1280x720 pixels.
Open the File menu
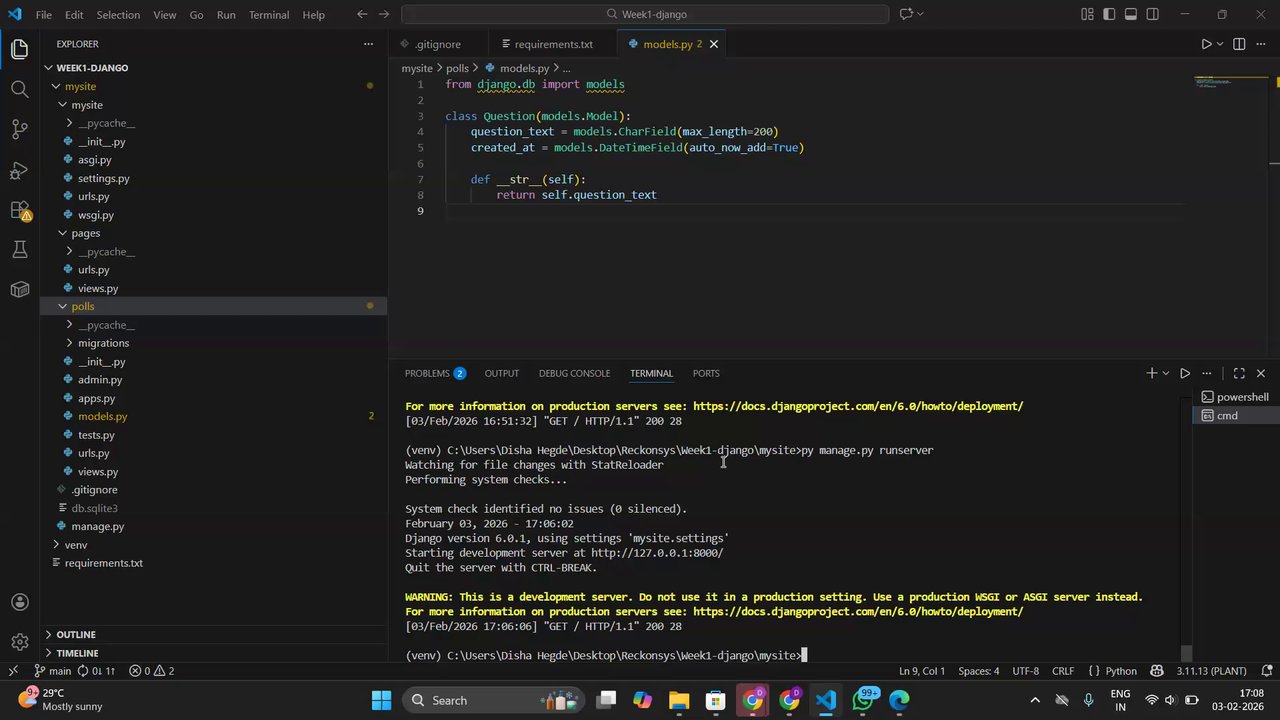coord(44,15)
